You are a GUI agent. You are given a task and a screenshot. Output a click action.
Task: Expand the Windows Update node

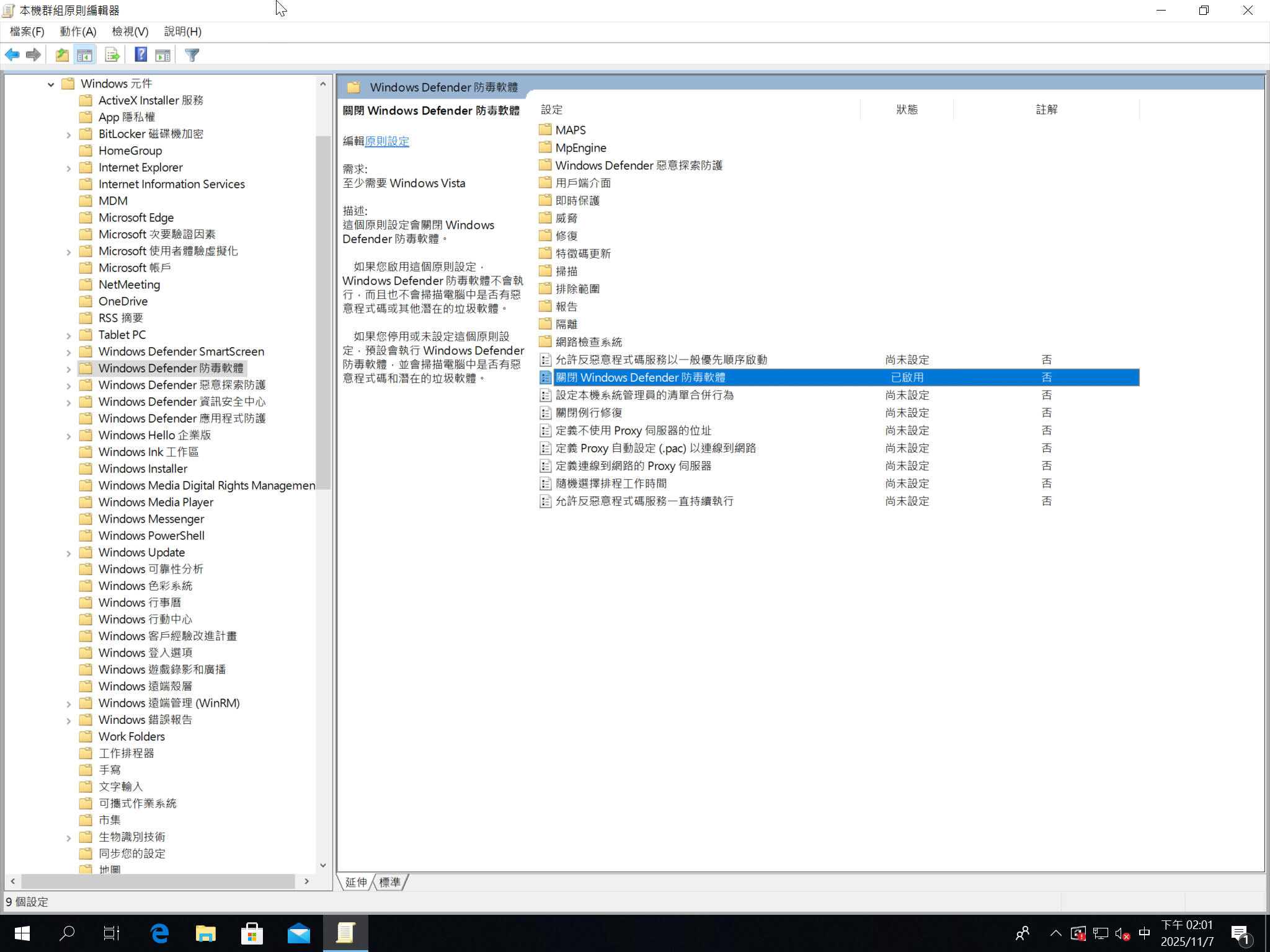click(68, 552)
